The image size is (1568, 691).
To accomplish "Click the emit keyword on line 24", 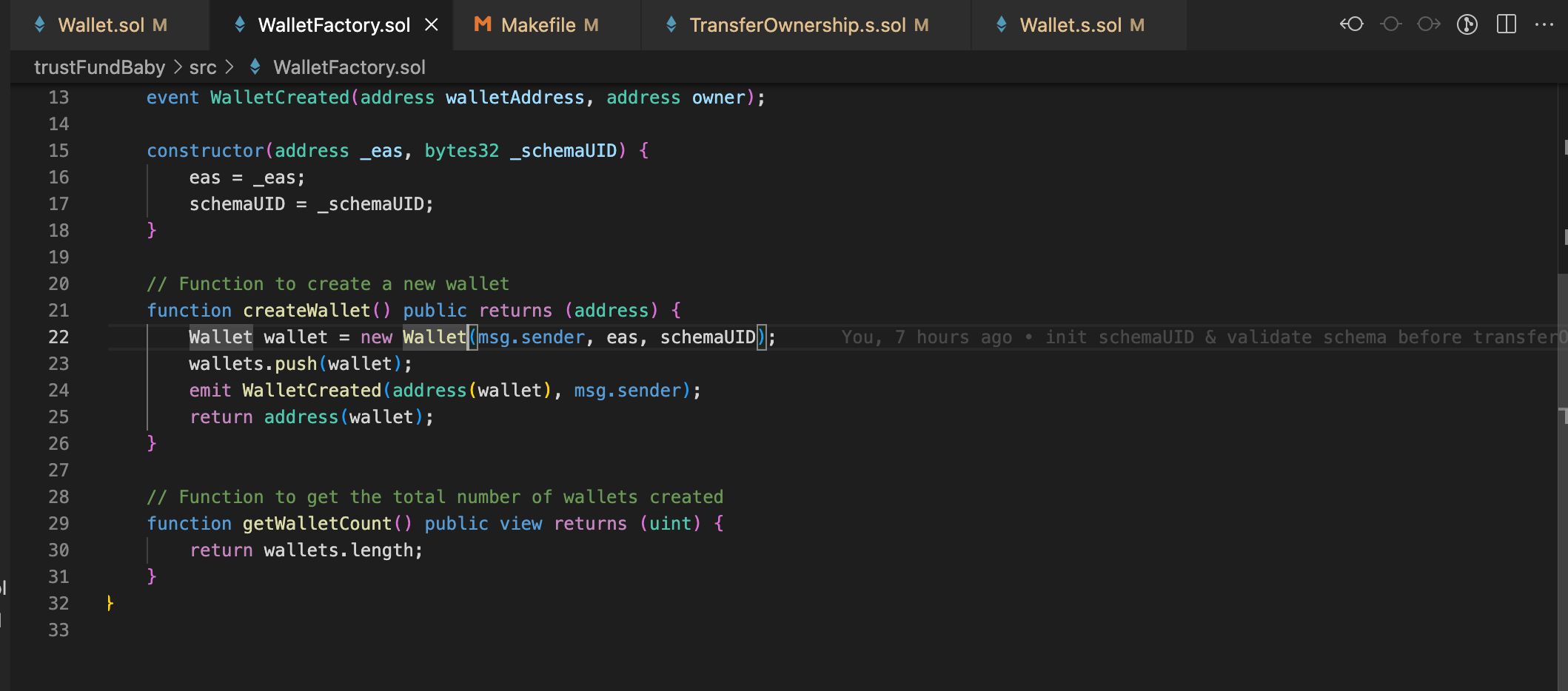I will 210,391.
